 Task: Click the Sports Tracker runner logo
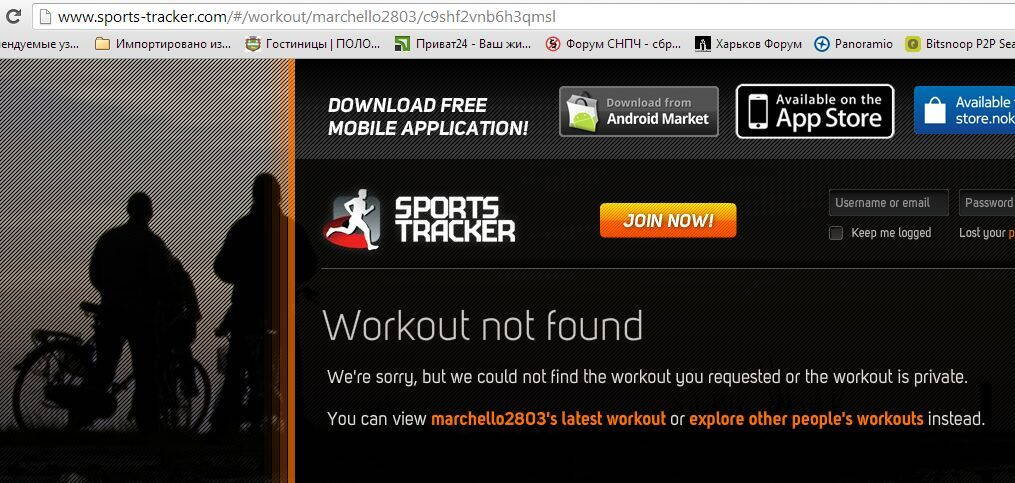(x=352, y=220)
